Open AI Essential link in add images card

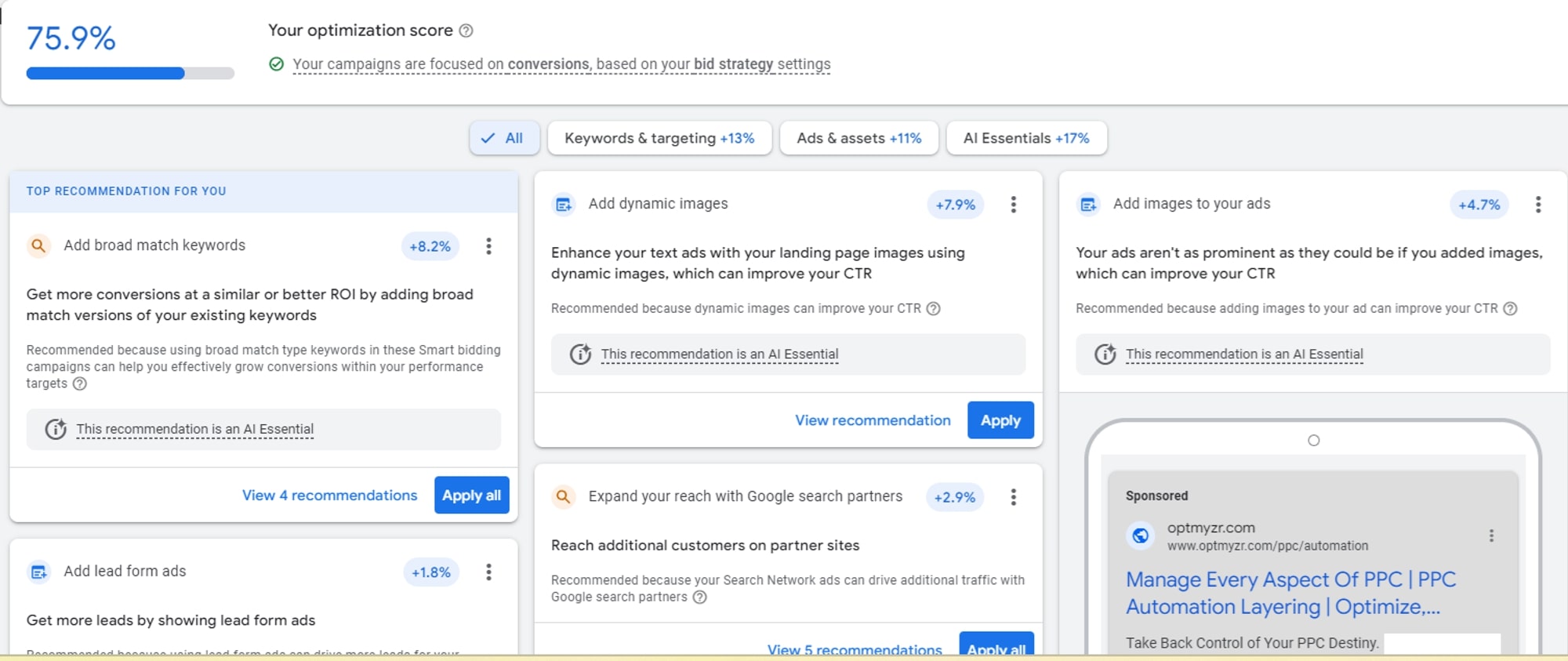click(x=1244, y=354)
